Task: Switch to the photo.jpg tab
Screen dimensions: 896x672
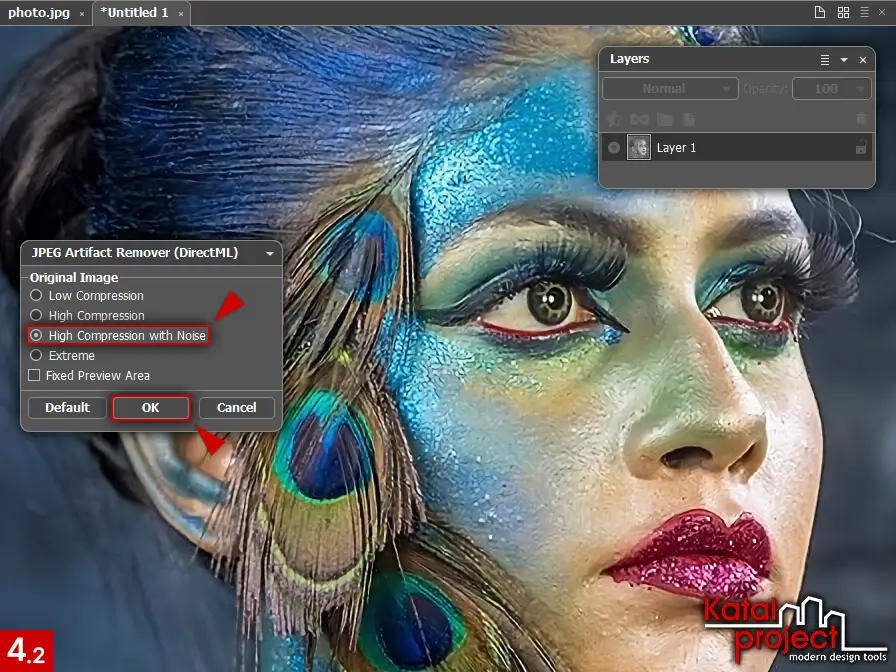Action: tap(38, 13)
